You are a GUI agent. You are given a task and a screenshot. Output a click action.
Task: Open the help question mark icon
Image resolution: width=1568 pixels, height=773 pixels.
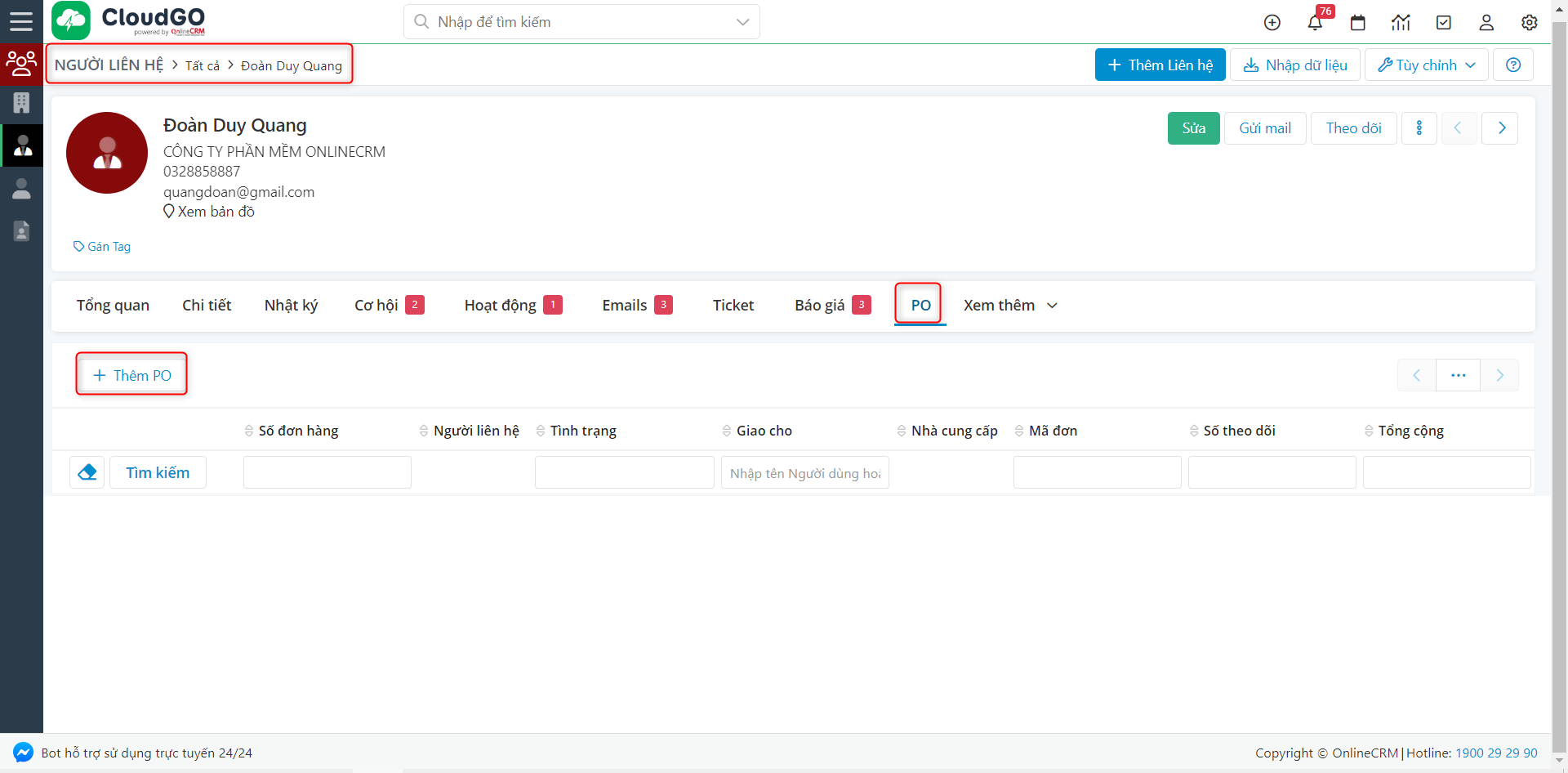1512,65
